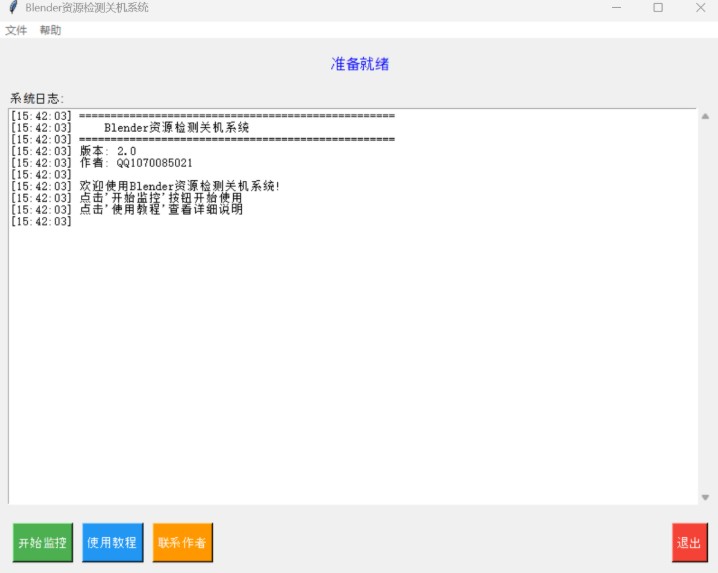
Task: Click the green 开始监控 button
Action: [x=43, y=543]
